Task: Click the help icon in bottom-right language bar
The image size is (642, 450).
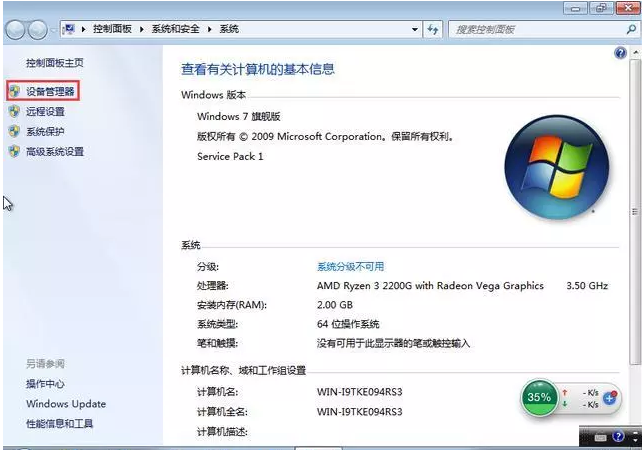Action: [x=619, y=436]
